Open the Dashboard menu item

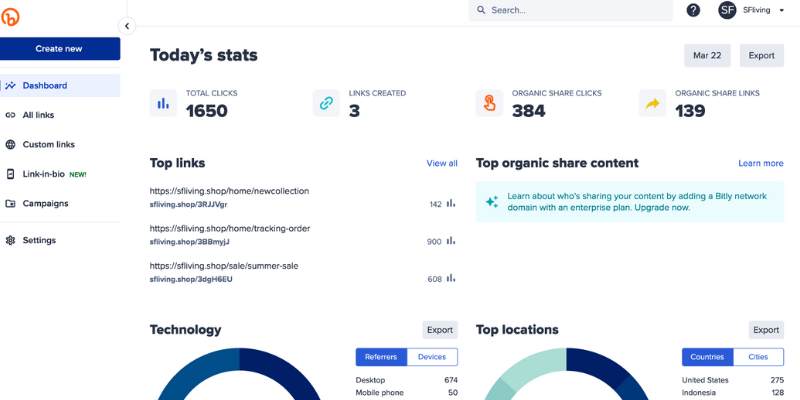(60, 86)
